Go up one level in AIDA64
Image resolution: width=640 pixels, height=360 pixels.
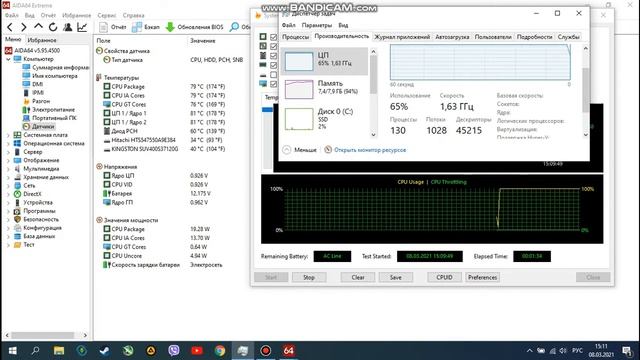click(x=38, y=27)
